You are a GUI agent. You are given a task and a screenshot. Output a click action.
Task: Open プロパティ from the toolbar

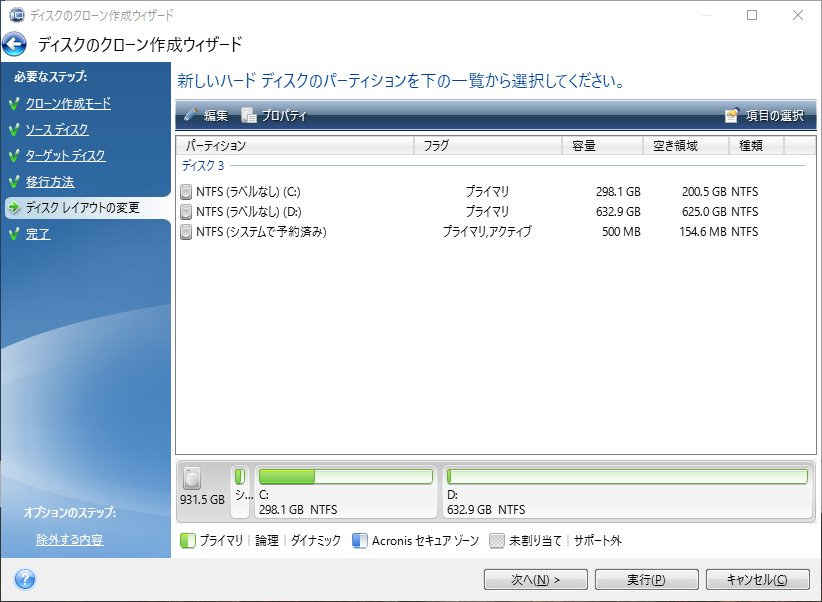click(x=274, y=115)
